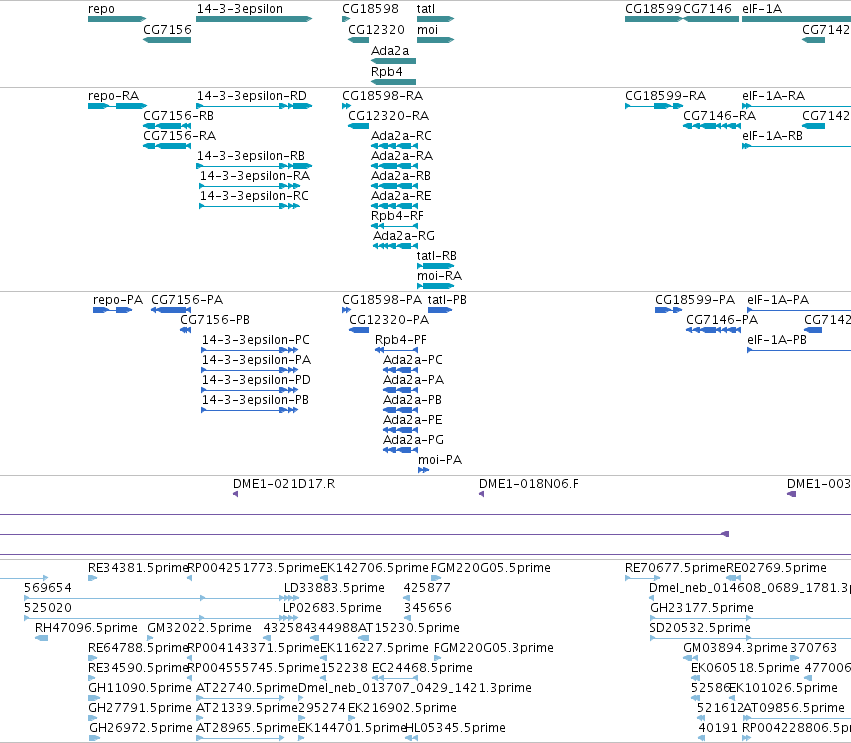Select the 14-3-3epsilon-RC transcript
The width and height of the screenshot is (851, 743).
coord(250,206)
